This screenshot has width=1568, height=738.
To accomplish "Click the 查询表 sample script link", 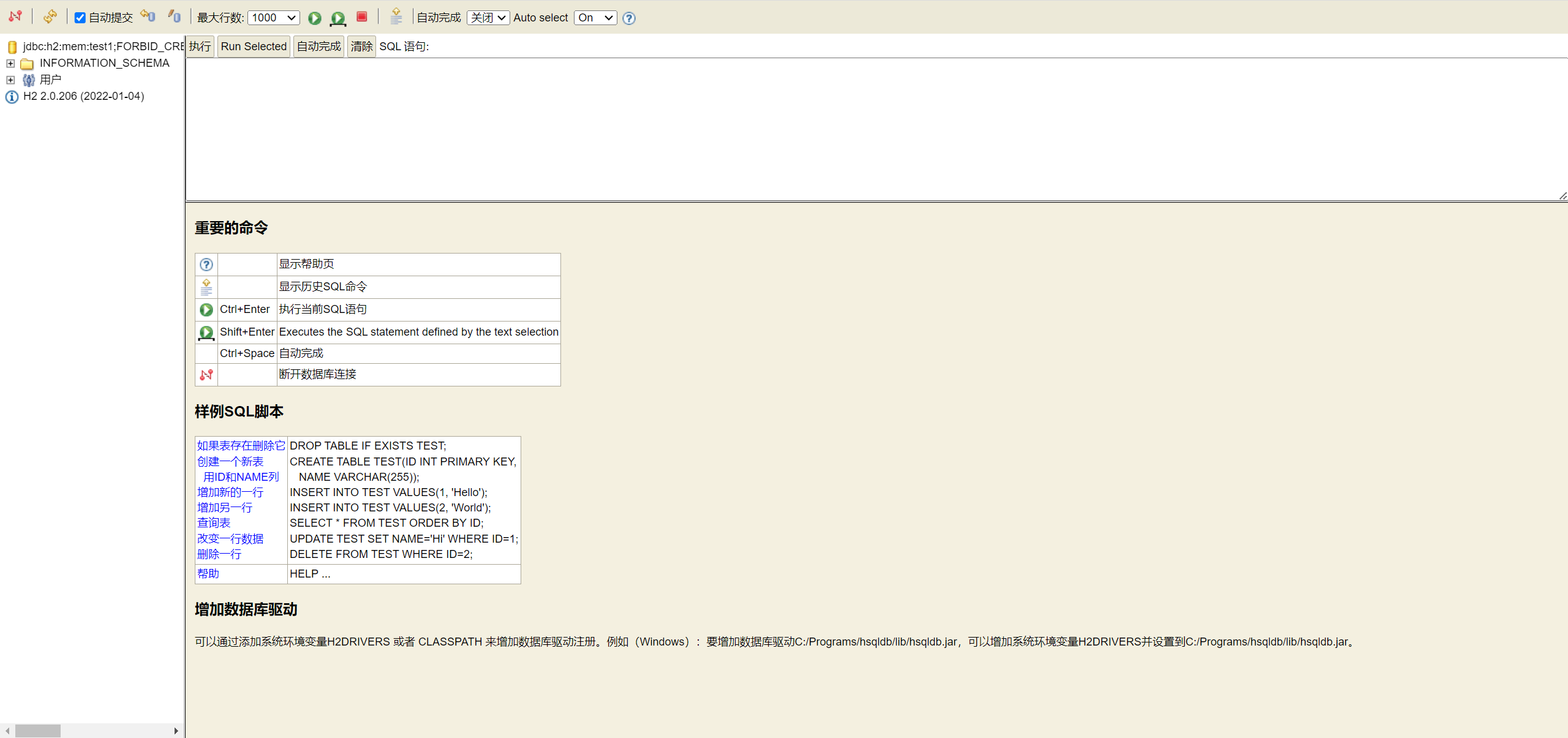I will click(214, 522).
